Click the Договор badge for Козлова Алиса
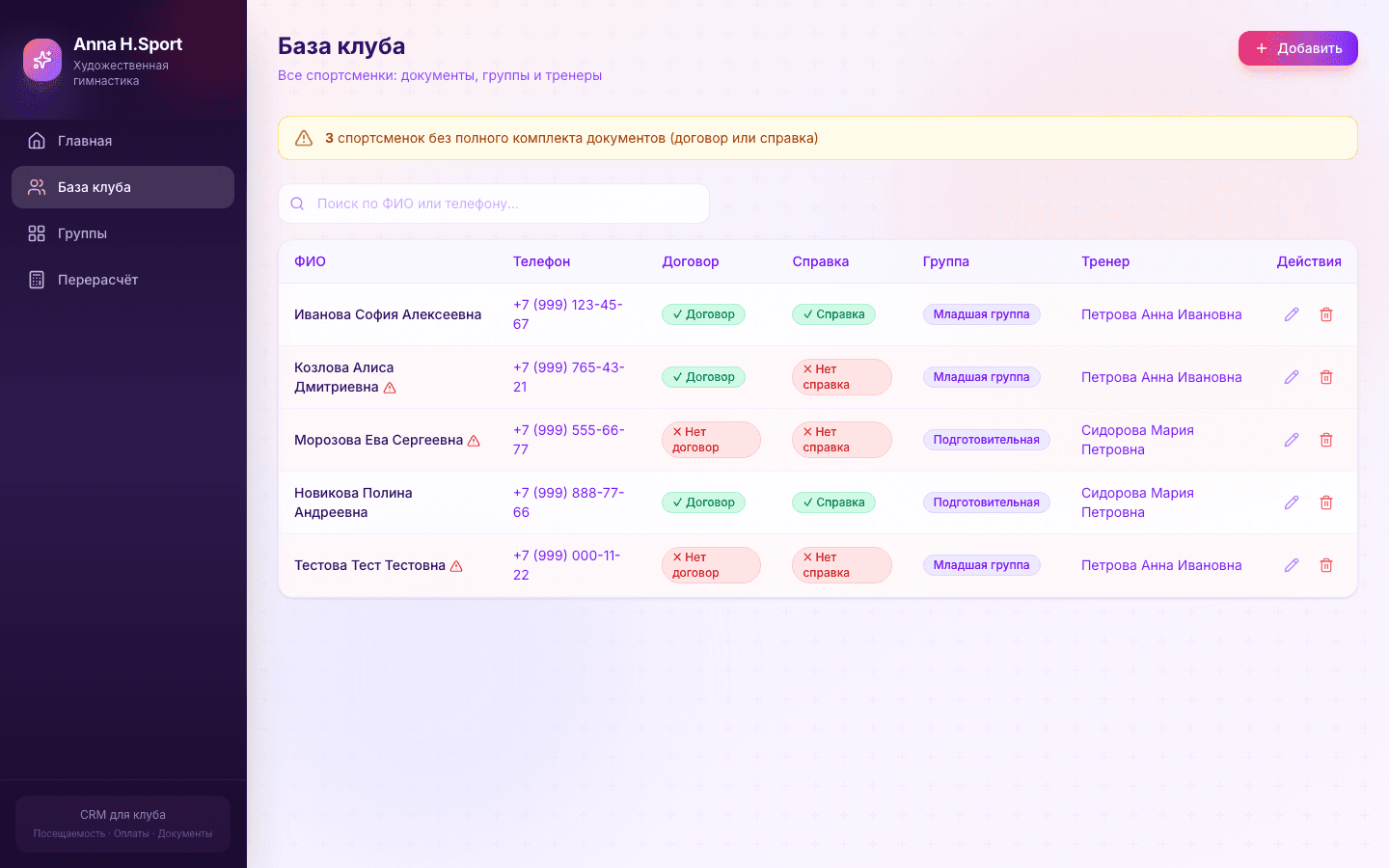The width and height of the screenshot is (1389, 868). point(703,377)
